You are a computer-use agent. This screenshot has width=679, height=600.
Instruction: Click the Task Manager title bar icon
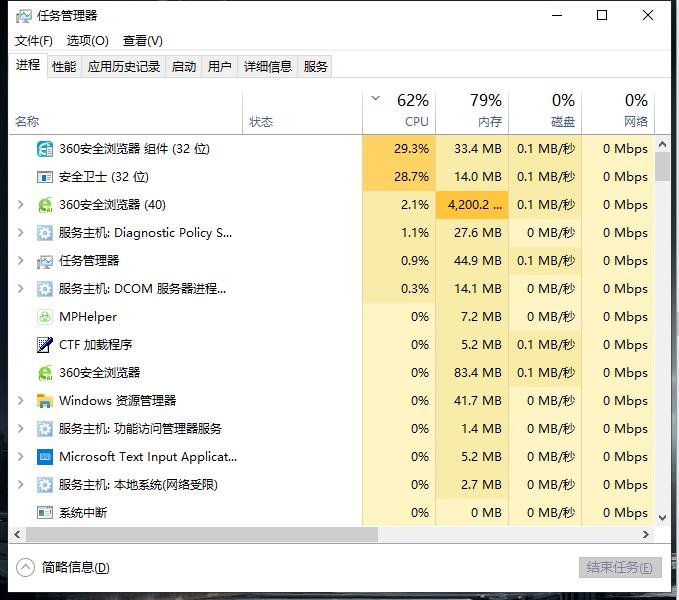(24, 16)
